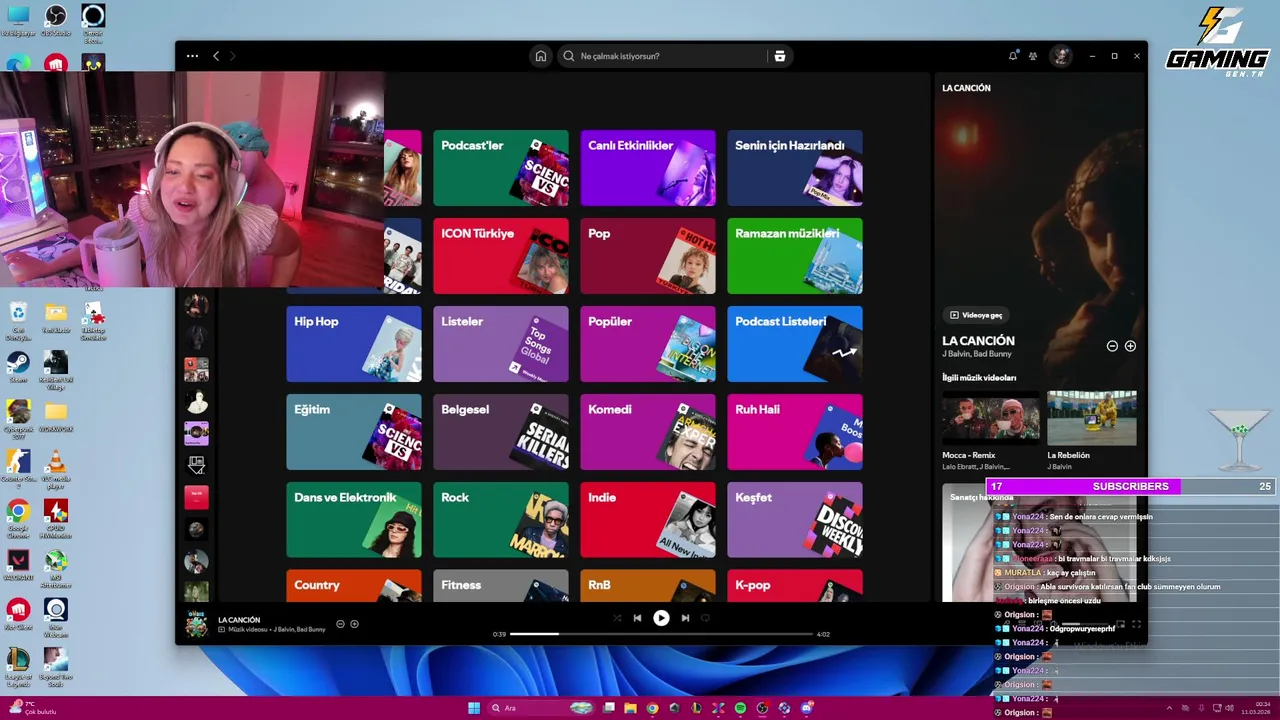The image size is (1280, 720).
Task: Open the Ruh Hali category tile
Action: pos(795,432)
